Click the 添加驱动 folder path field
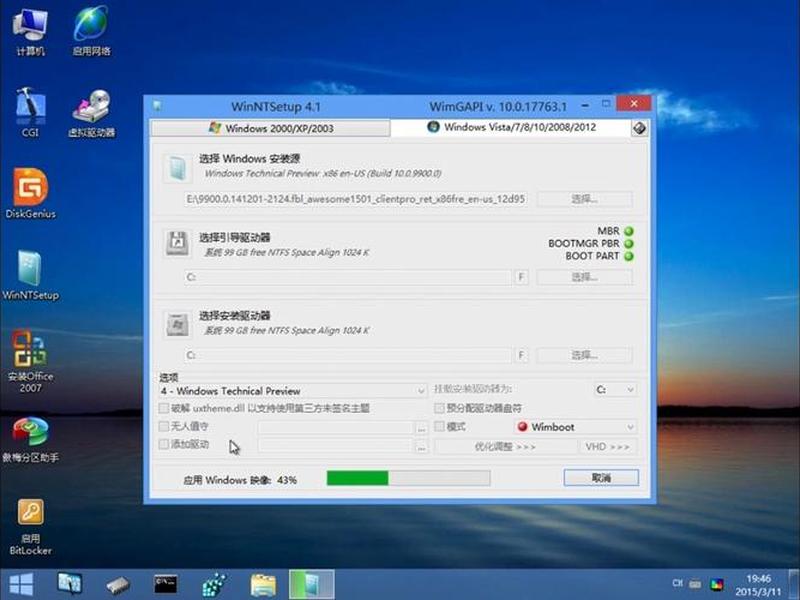This screenshot has height=600, width=800. [x=335, y=446]
